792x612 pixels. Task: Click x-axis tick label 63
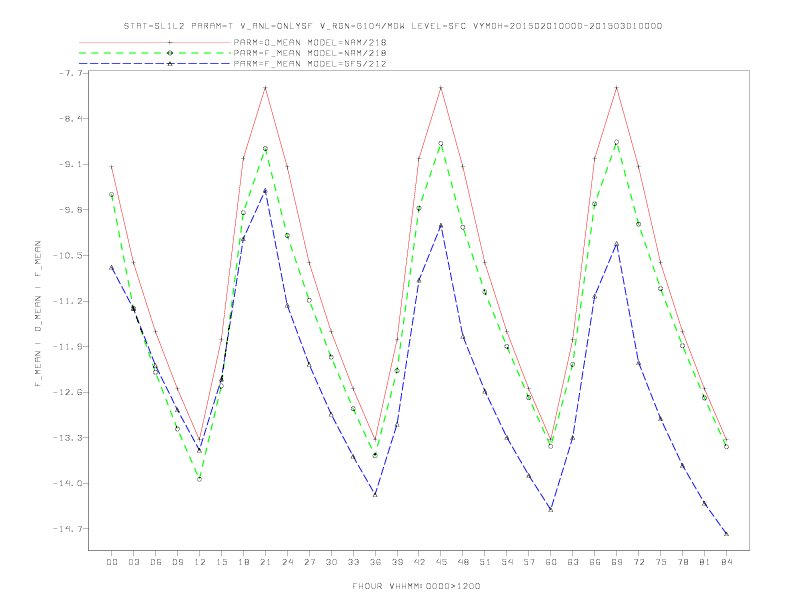tap(573, 562)
